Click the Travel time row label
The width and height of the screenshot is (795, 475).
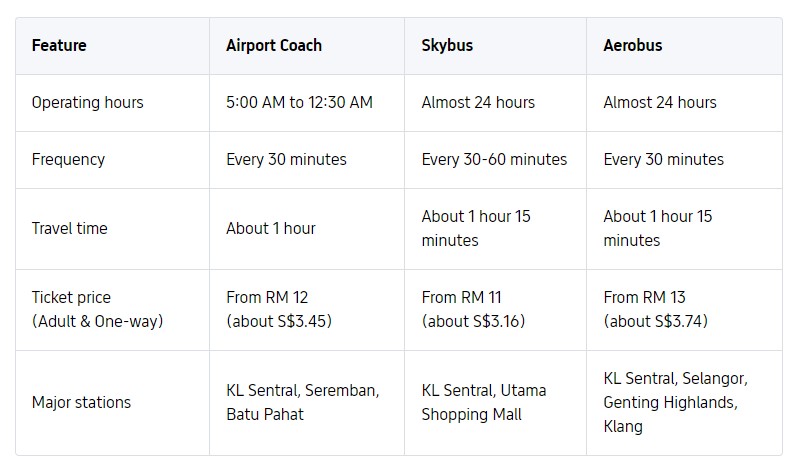pyautogui.click(x=70, y=228)
